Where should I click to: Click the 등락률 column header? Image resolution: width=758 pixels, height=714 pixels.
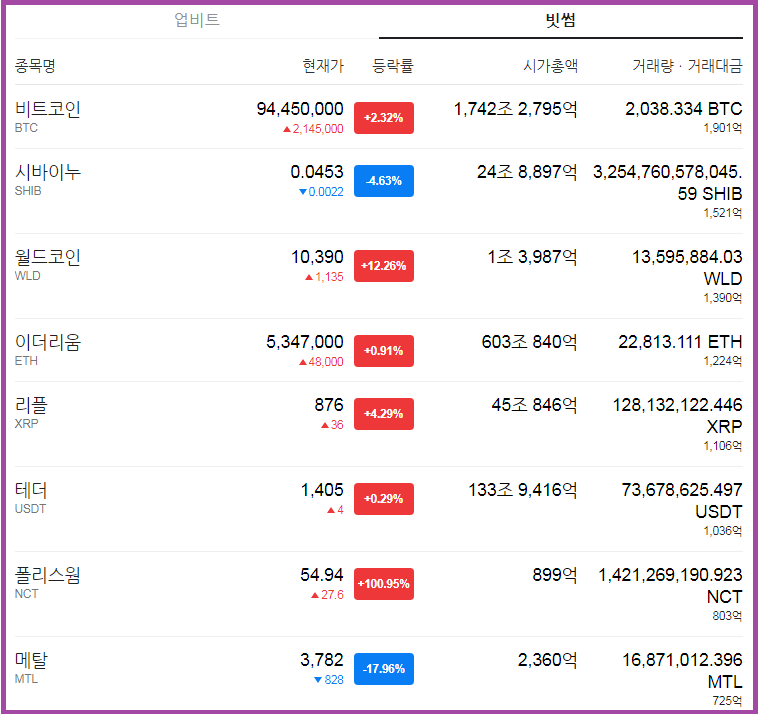click(393, 65)
